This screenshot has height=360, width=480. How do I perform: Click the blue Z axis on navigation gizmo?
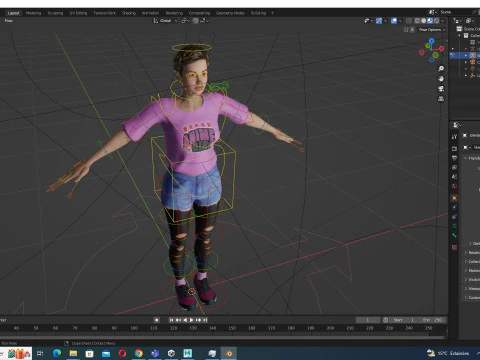[432, 41]
